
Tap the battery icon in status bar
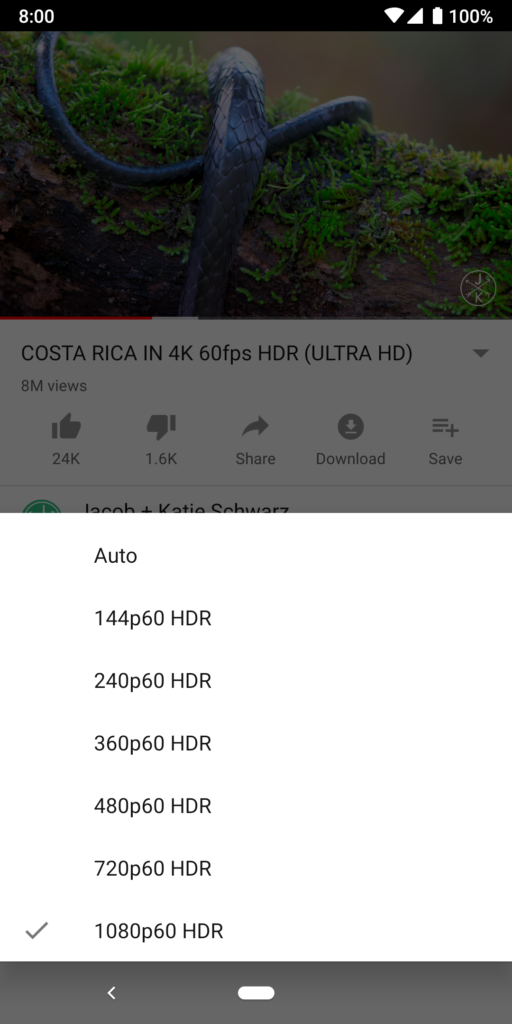click(437, 16)
